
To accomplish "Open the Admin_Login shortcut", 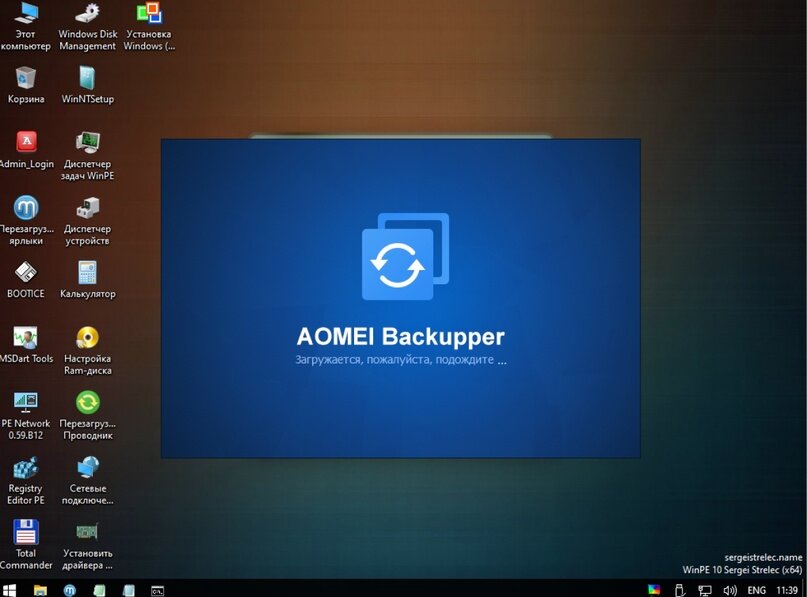I will [26, 150].
